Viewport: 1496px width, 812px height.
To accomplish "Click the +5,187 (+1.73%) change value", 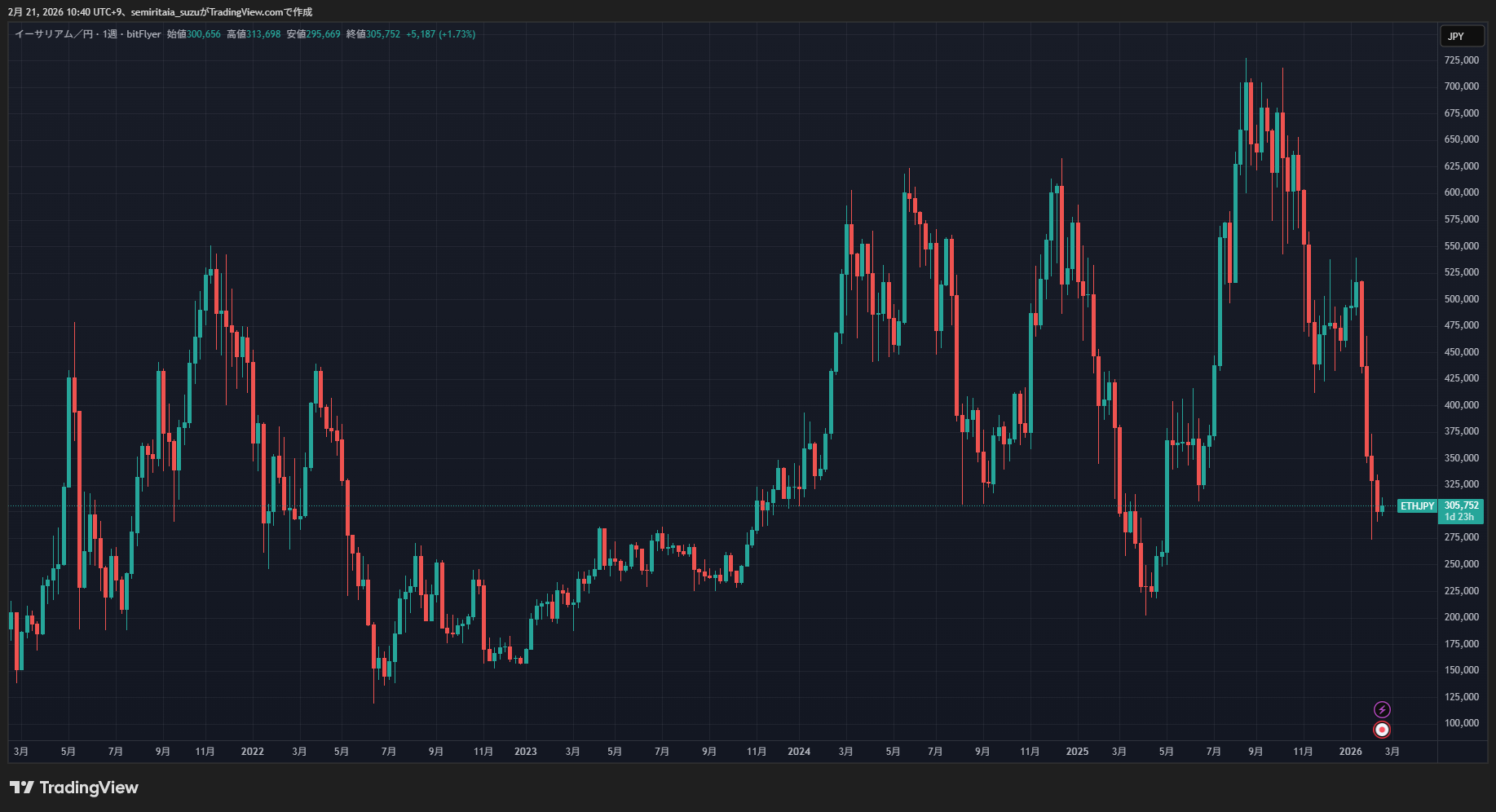I will click(440, 34).
